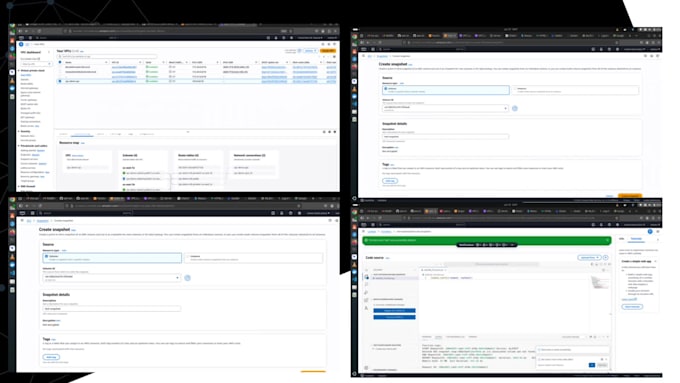Open the Test flask icon in Lambda editor sidebar

pos(366,308)
